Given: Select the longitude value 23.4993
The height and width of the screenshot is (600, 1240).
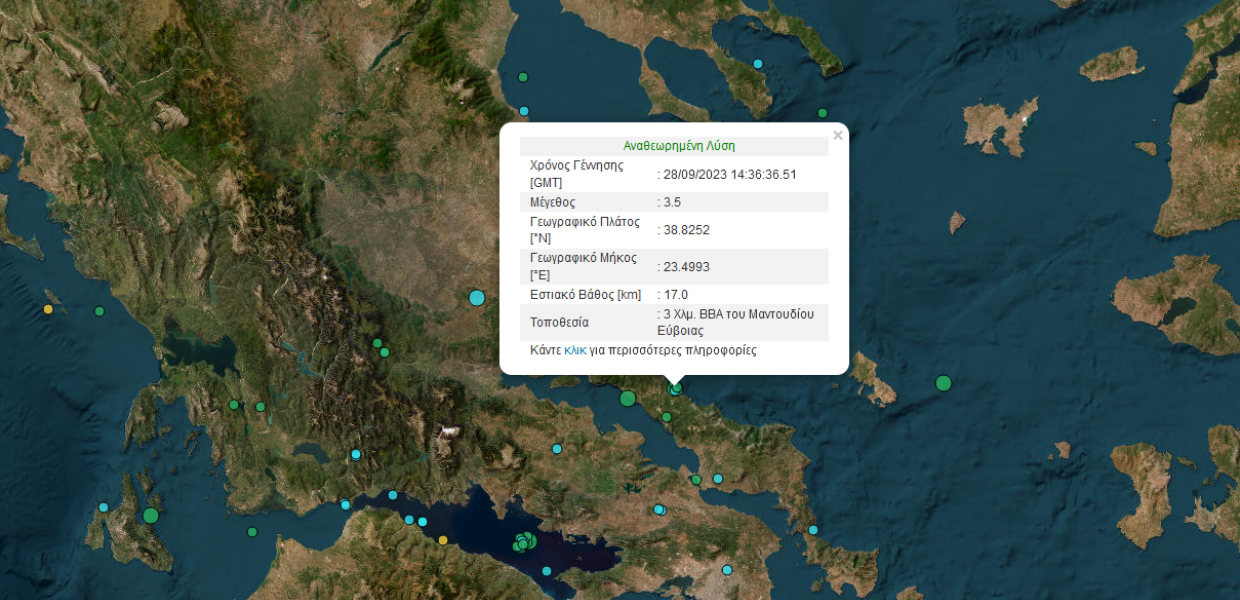Looking at the screenshot, I should [686, 266].
